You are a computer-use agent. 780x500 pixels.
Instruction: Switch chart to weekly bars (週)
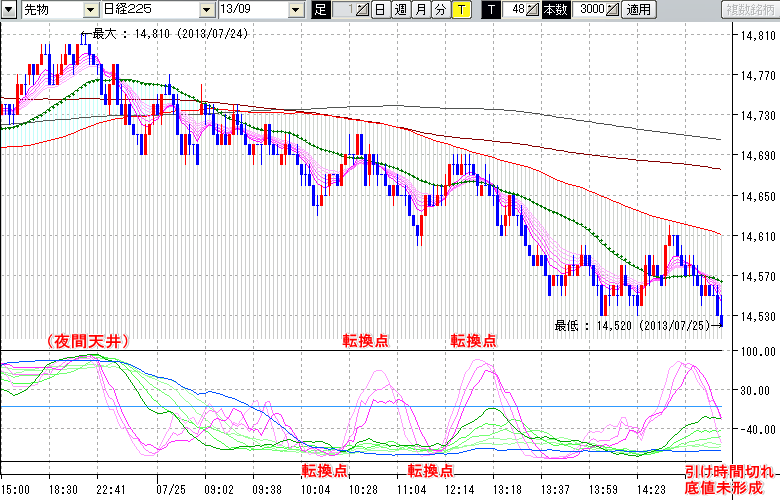pyautogui.click(x=400, y=10)
